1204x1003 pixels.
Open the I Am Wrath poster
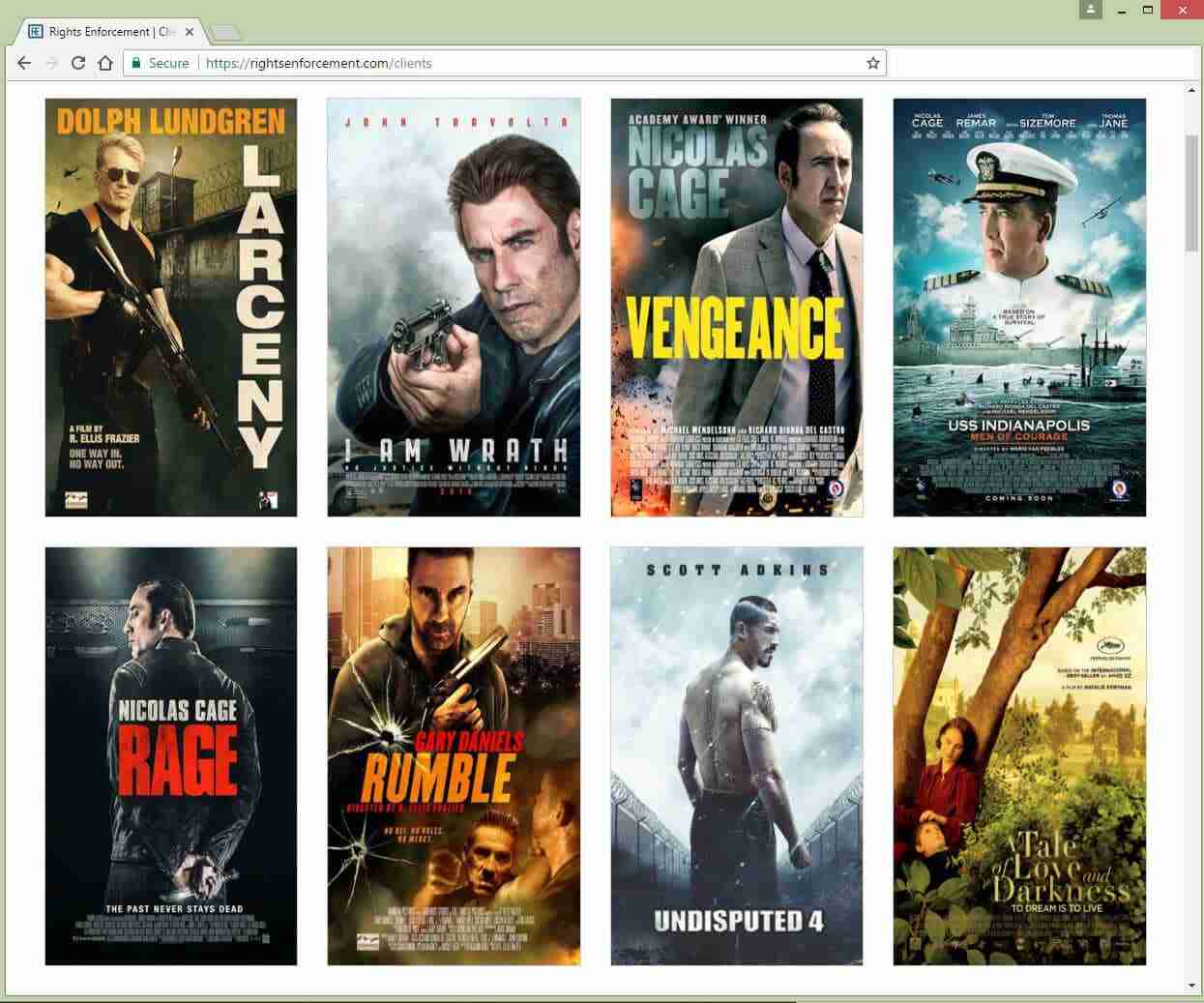[454, 308]
